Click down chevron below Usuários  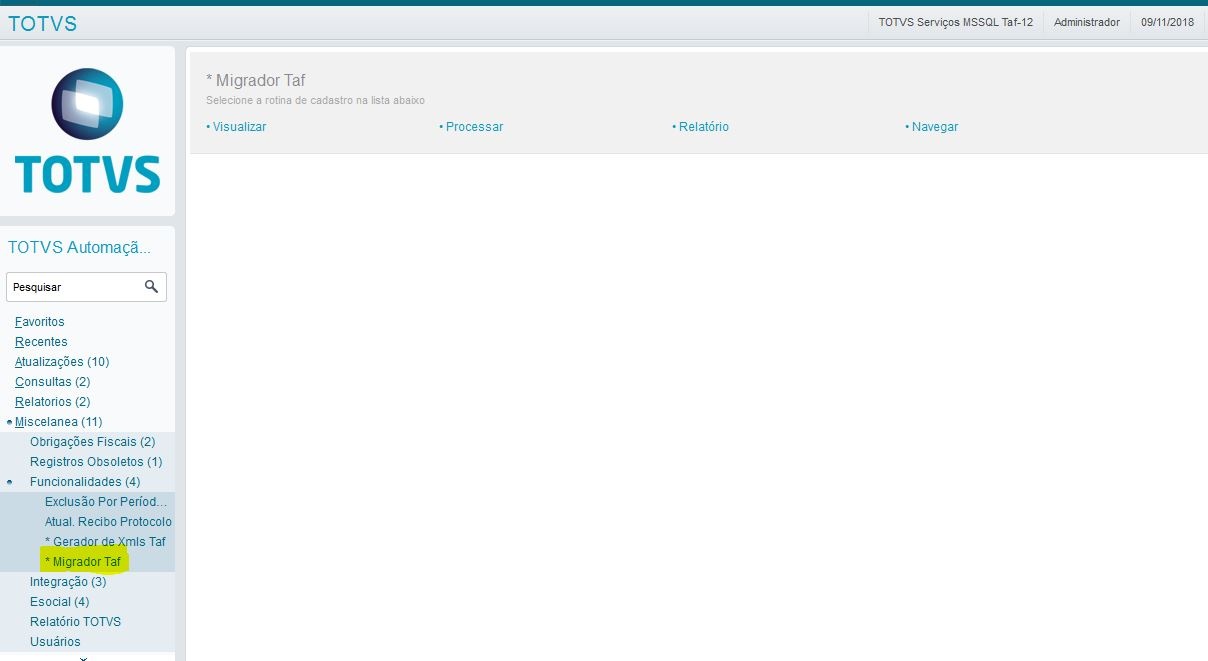[84, 658]
